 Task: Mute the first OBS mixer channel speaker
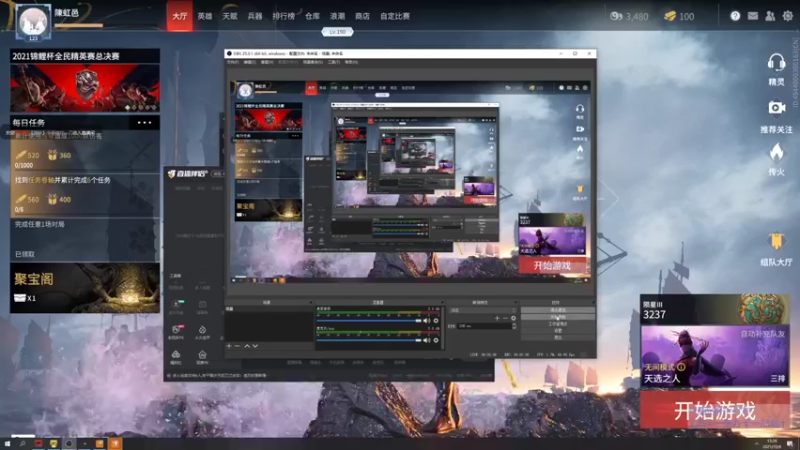coord(427,321)
